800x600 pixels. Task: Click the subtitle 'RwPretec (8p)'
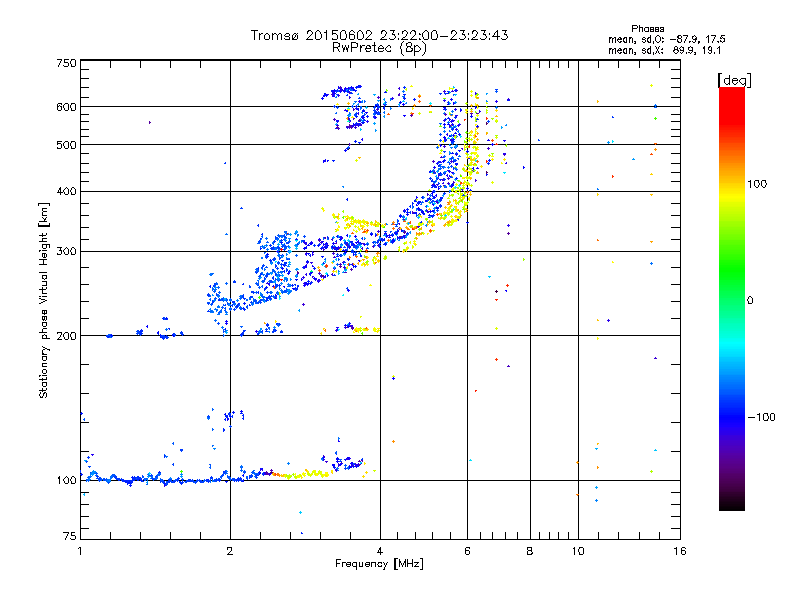[380, 48]
